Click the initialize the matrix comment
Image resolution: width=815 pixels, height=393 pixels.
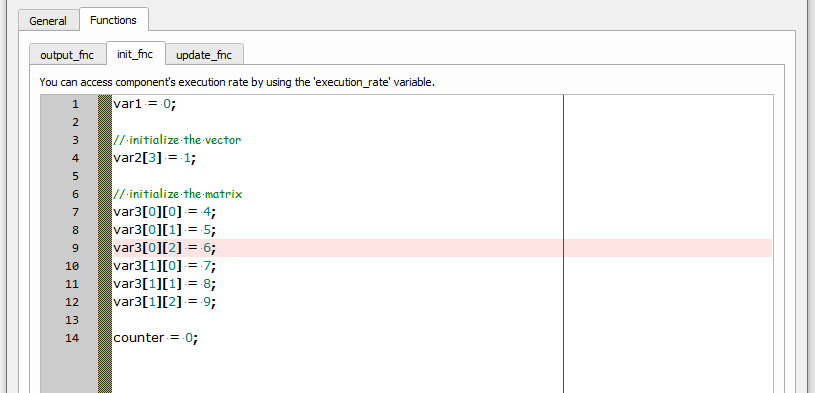pyautogui.click(x=178, y=194)
